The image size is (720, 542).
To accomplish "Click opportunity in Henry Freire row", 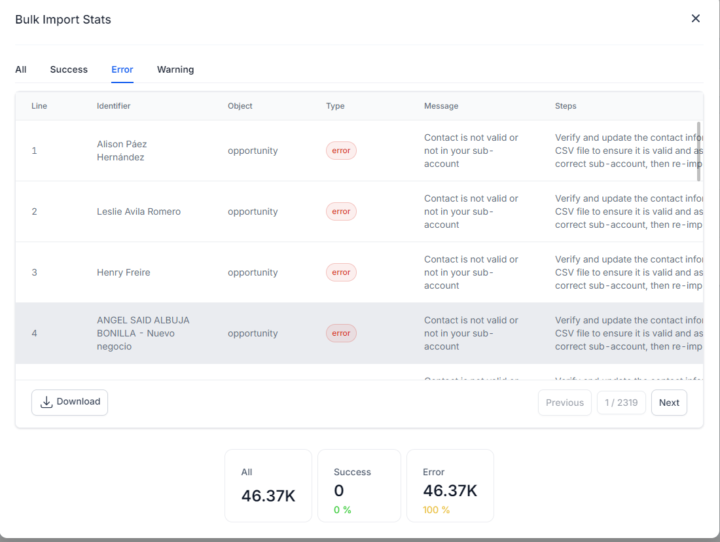I will click(253, 272).
